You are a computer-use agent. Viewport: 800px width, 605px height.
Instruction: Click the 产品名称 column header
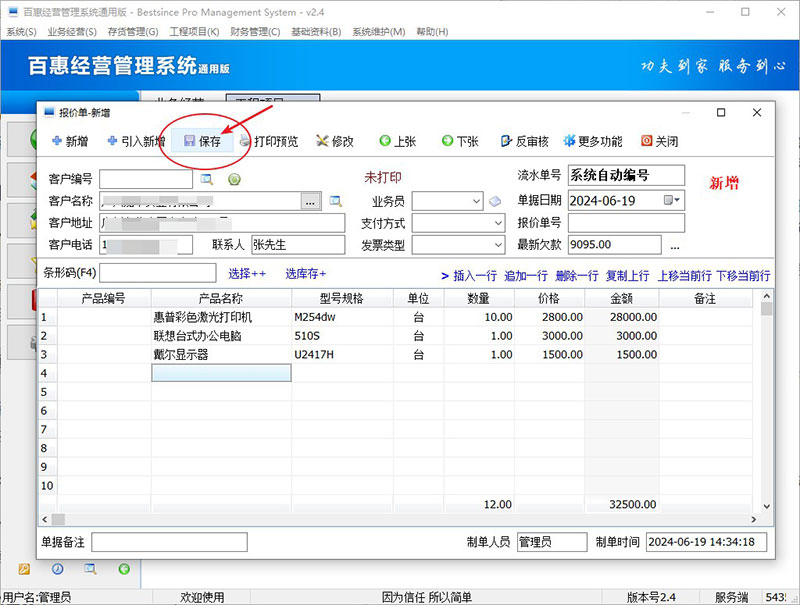point(221,298)
